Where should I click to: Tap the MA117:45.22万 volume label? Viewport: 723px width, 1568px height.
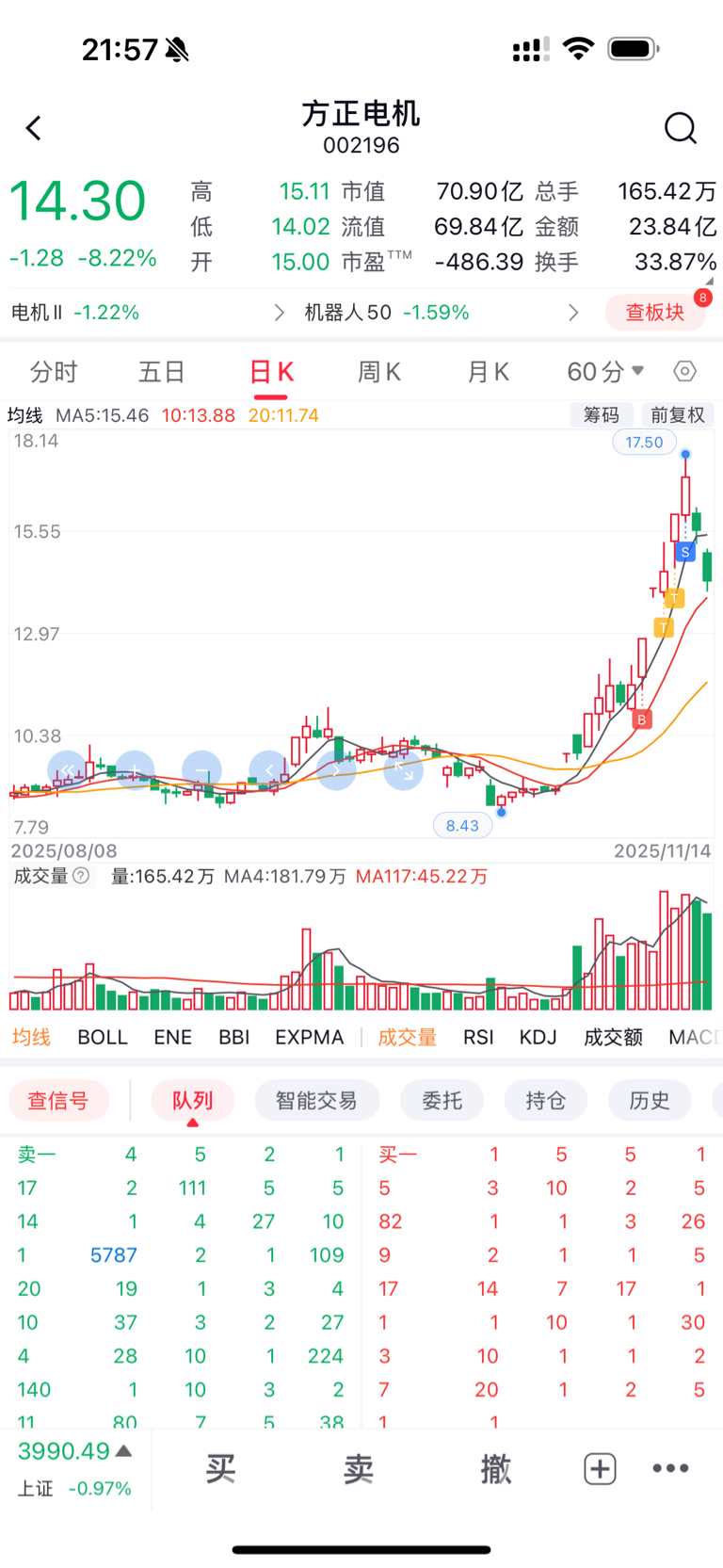coord(422,876)
